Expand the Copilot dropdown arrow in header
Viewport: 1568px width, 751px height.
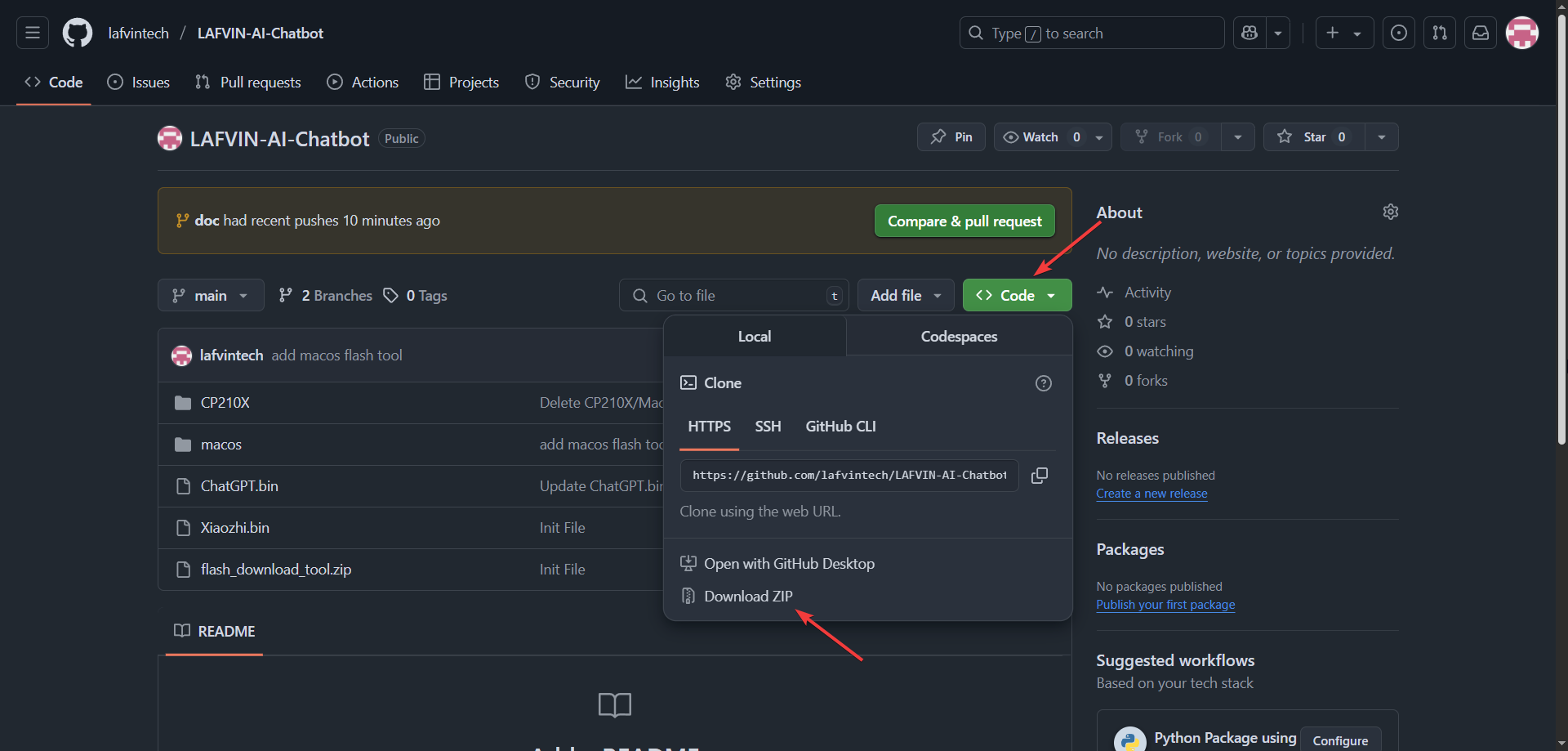1278,33
